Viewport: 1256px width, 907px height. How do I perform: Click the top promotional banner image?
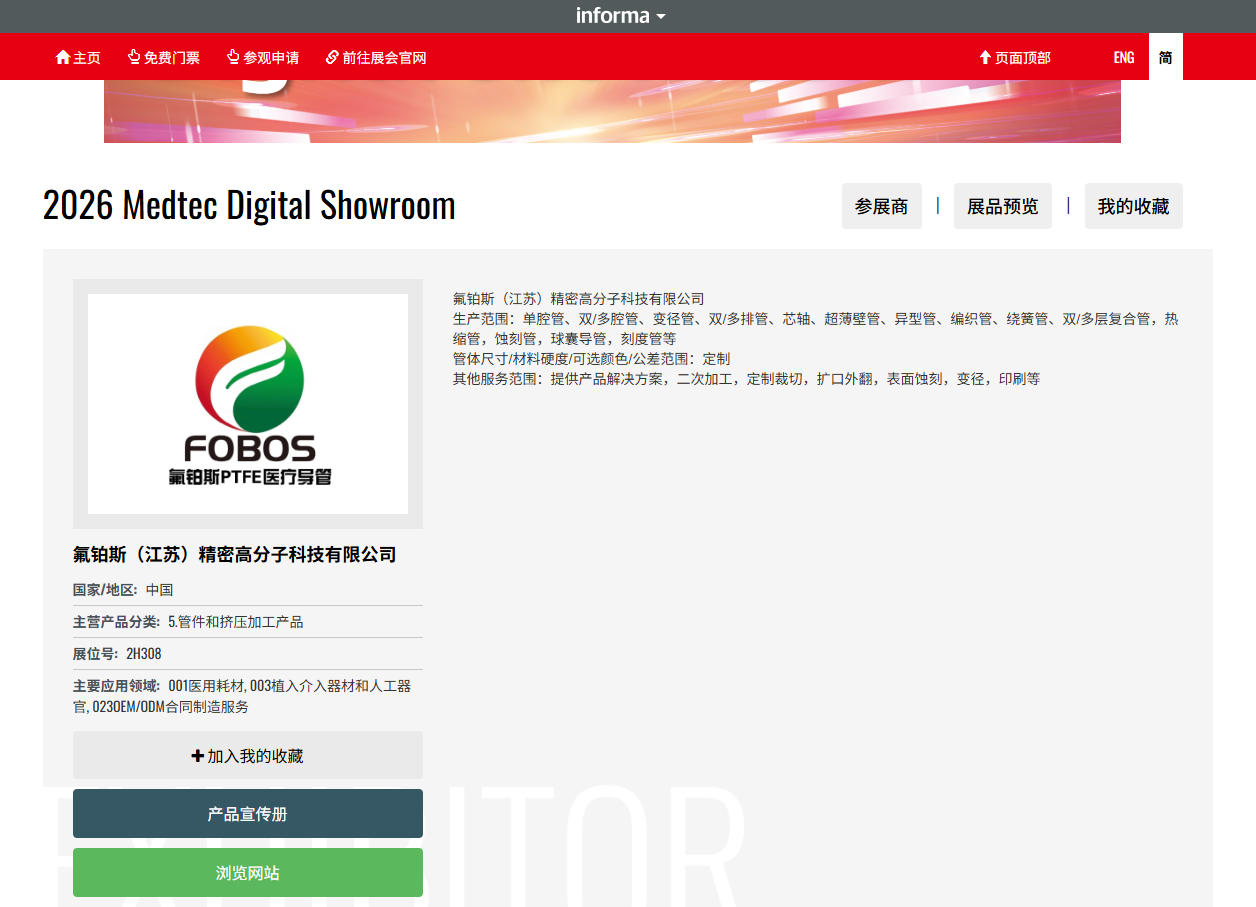click(612, 111)
